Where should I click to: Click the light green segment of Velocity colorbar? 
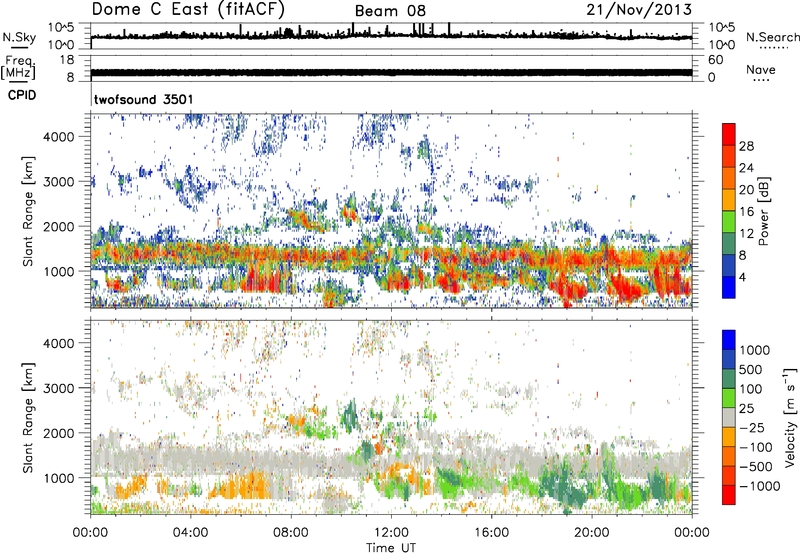point(729,398)
